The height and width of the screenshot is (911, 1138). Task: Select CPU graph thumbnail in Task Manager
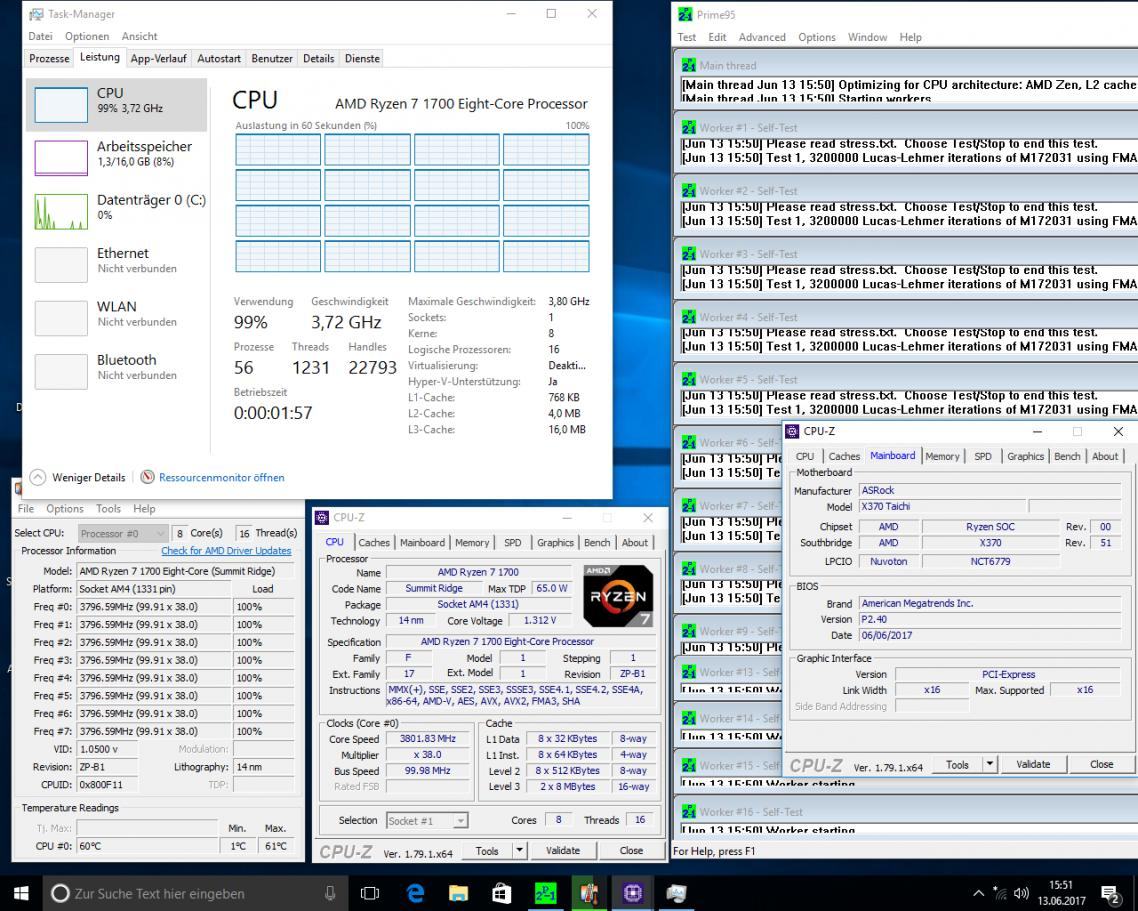(61, 105)
